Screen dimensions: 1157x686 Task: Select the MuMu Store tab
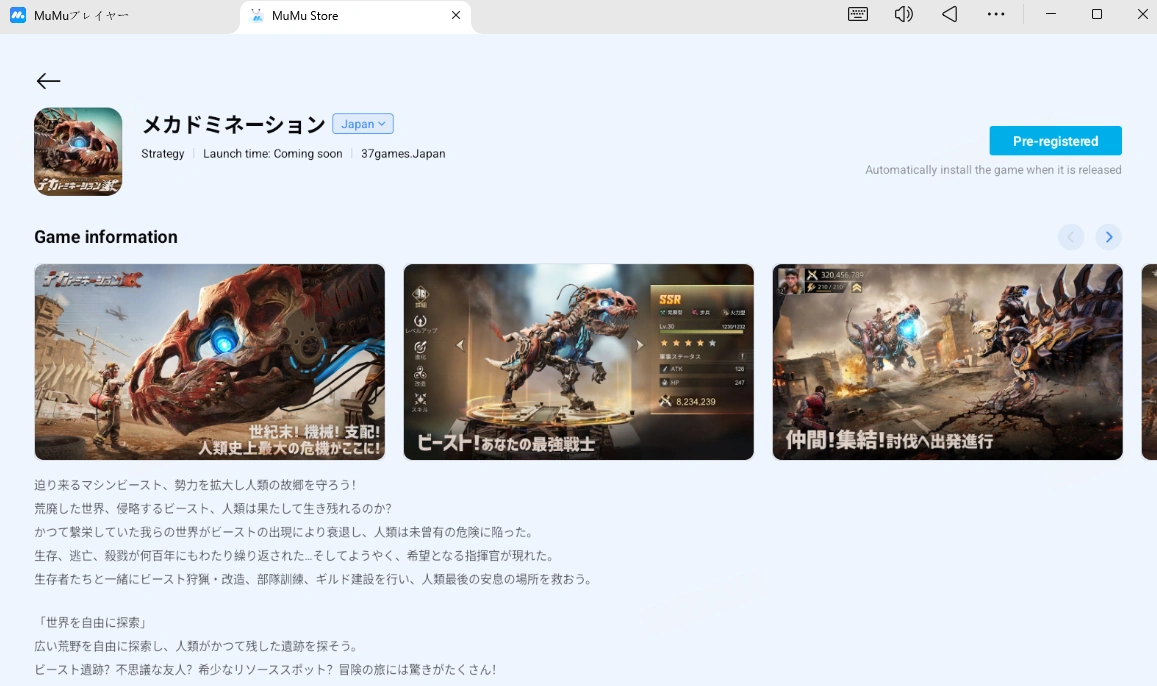pos(355,15)
